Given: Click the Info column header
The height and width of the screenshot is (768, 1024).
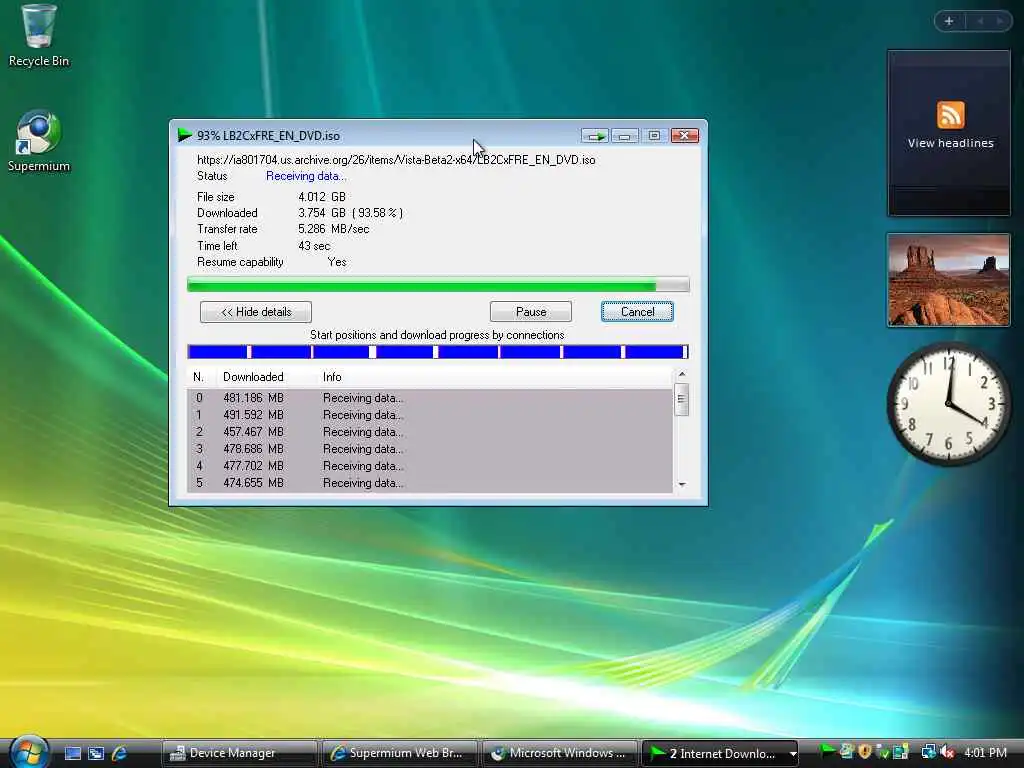Looking at the screenshot, I should point(332,377).
